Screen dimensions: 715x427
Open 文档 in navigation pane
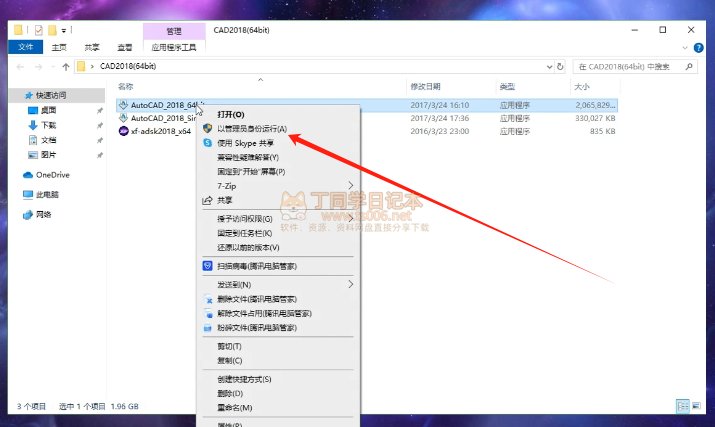(x=48, y=140)
